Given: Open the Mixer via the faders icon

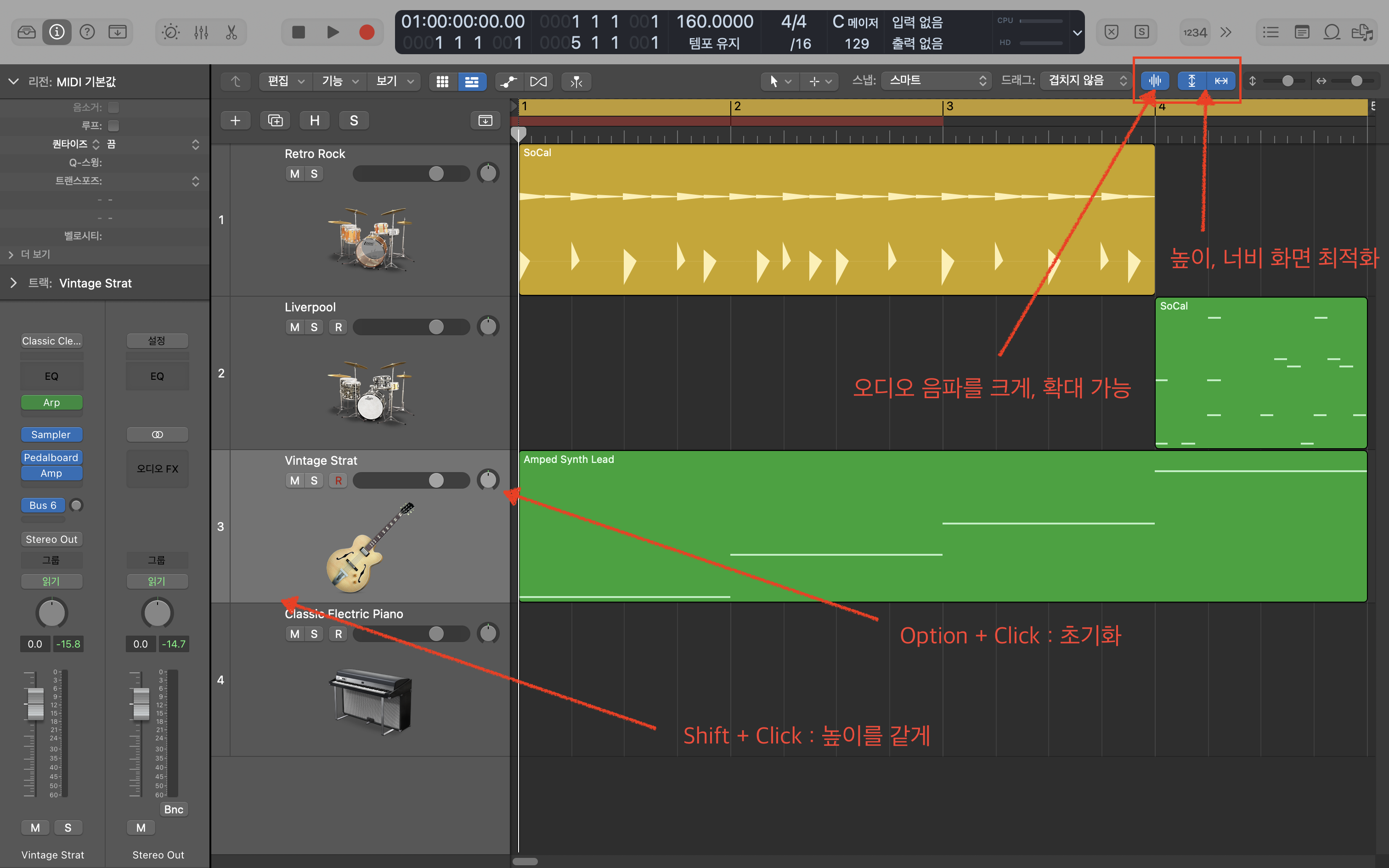Looking at the screenshot, I should tap(201, 32).
